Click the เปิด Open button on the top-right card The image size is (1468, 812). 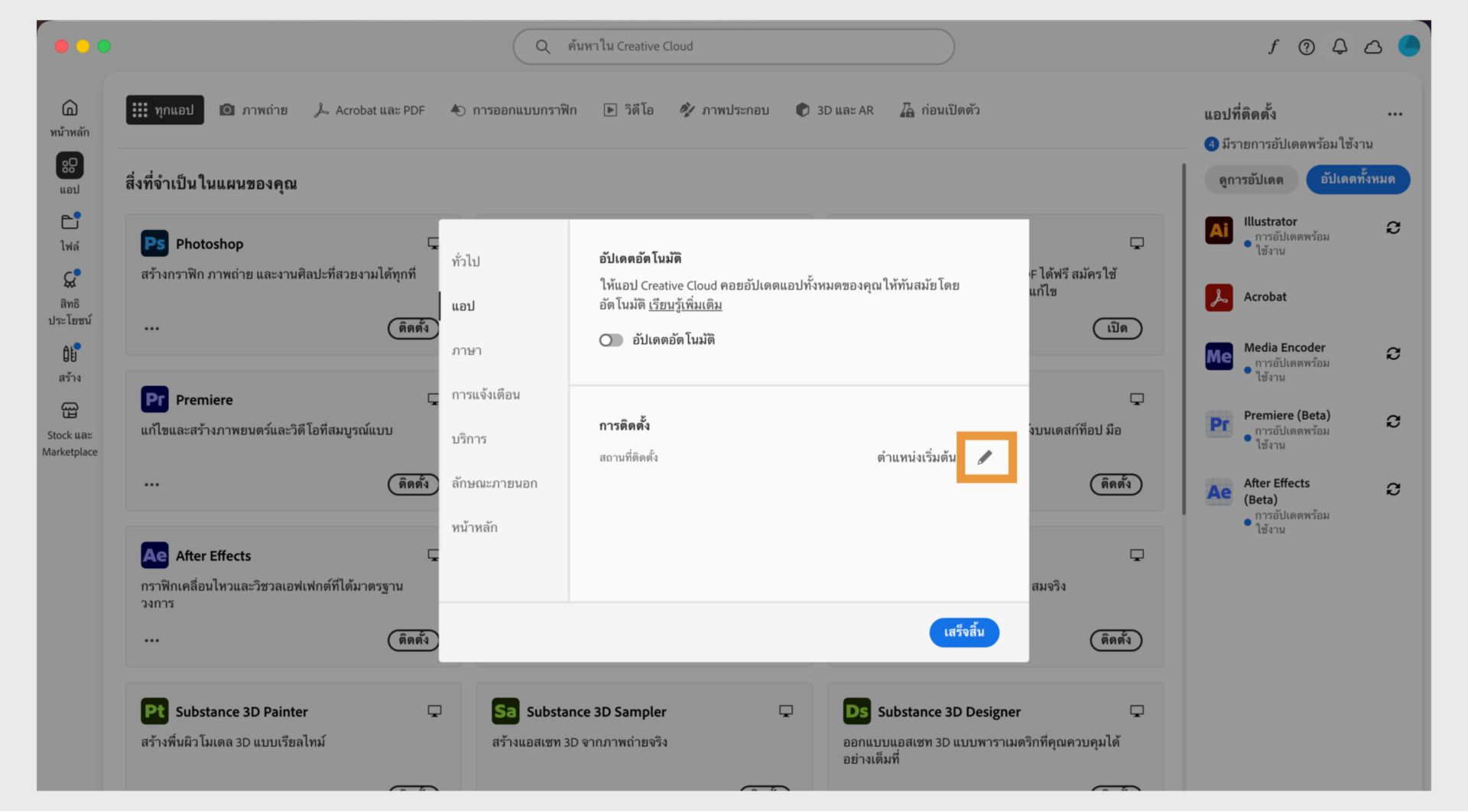coord(1117,329)
